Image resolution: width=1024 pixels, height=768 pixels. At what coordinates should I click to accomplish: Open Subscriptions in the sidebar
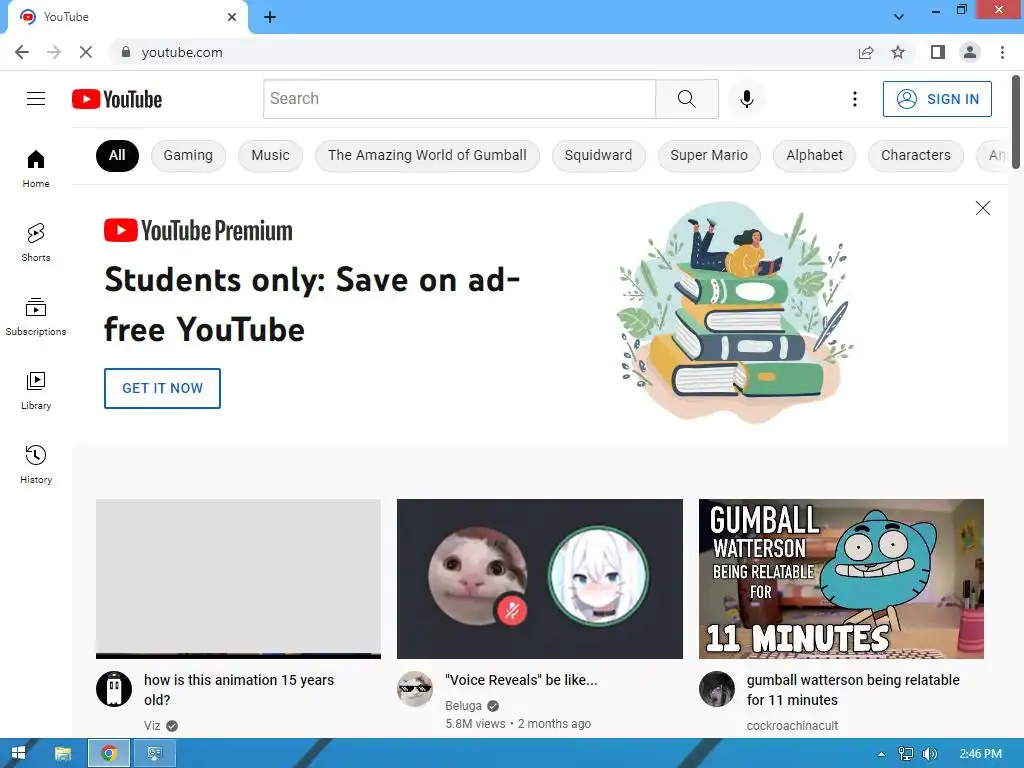tap(36, 317)
